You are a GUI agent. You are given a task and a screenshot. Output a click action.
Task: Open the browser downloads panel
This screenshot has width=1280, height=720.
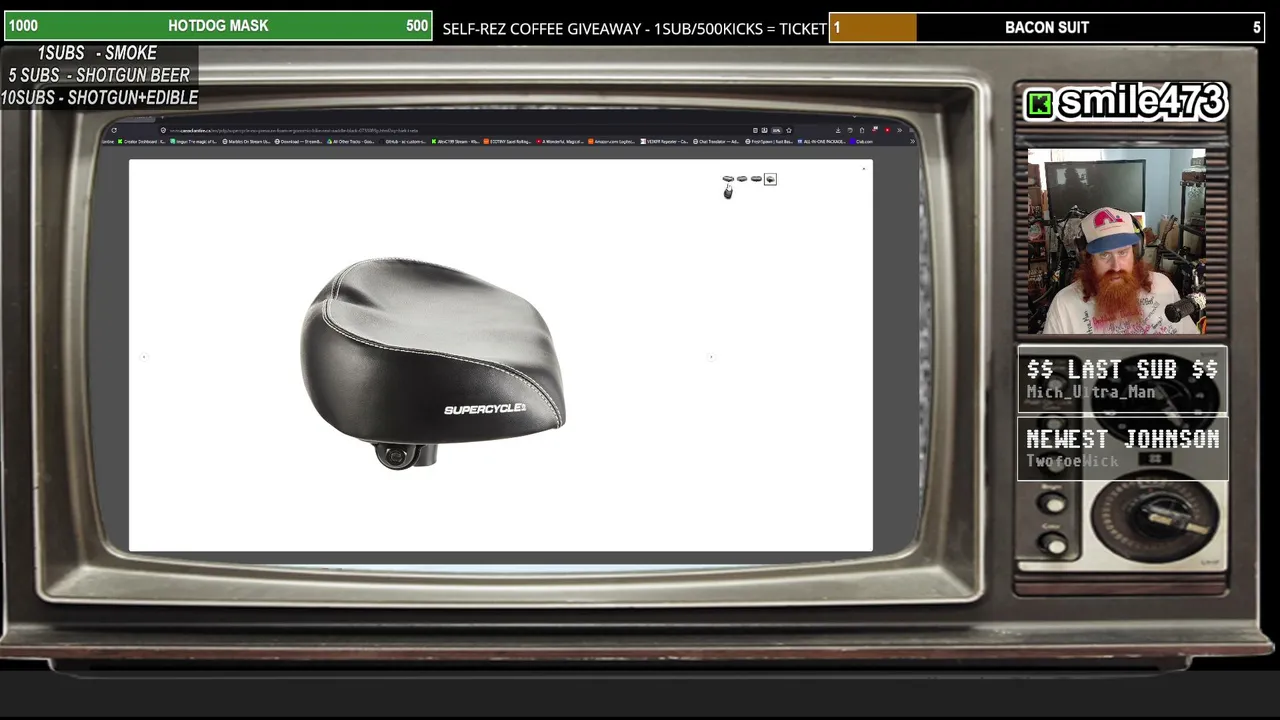838,130
